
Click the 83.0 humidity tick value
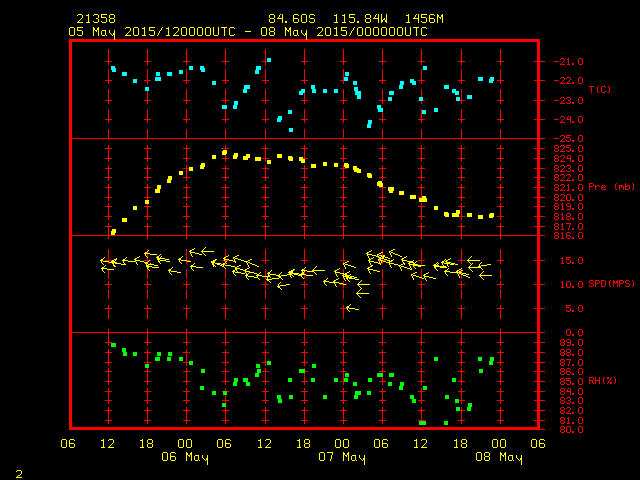tap(571, 400)
